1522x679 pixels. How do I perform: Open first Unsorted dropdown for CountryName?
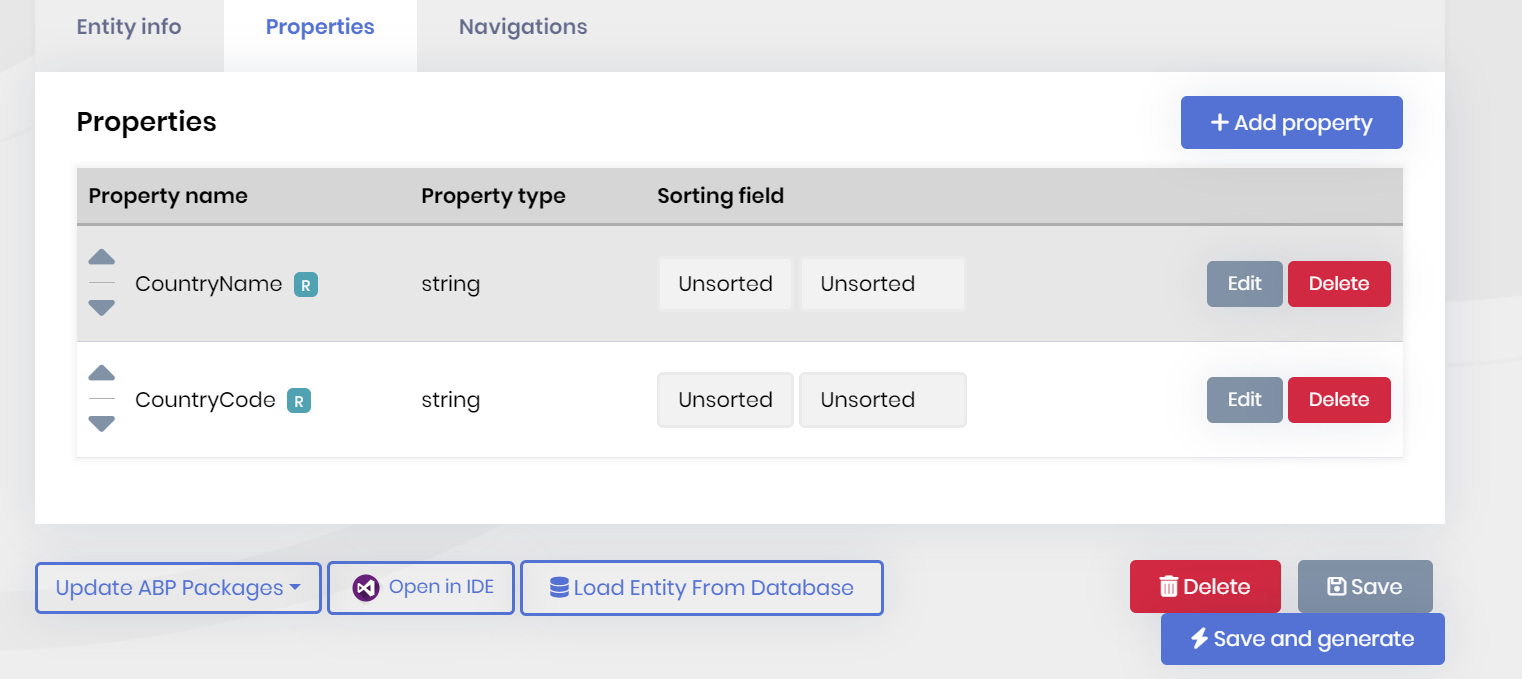[725, 284]
